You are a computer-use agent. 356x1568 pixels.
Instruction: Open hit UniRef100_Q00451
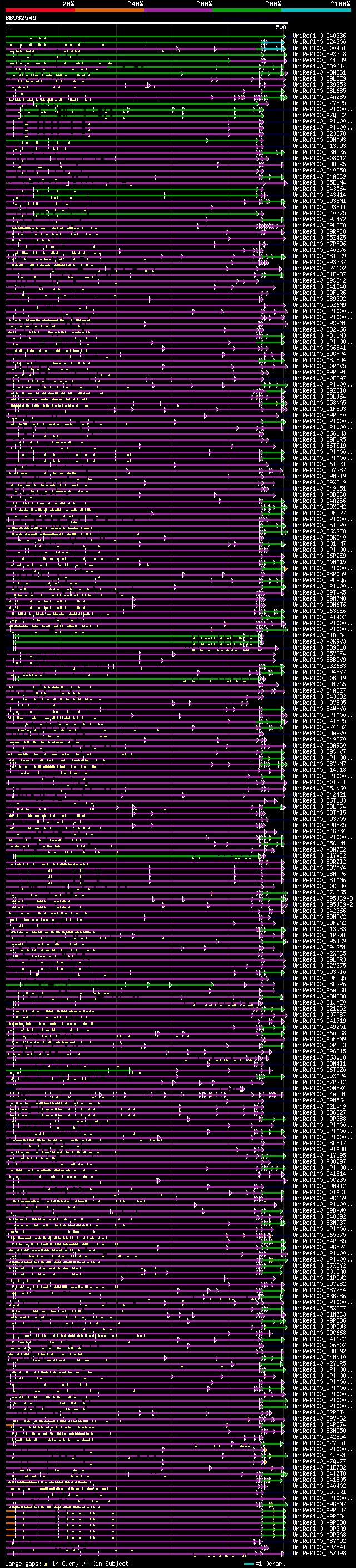click(319, 48)
